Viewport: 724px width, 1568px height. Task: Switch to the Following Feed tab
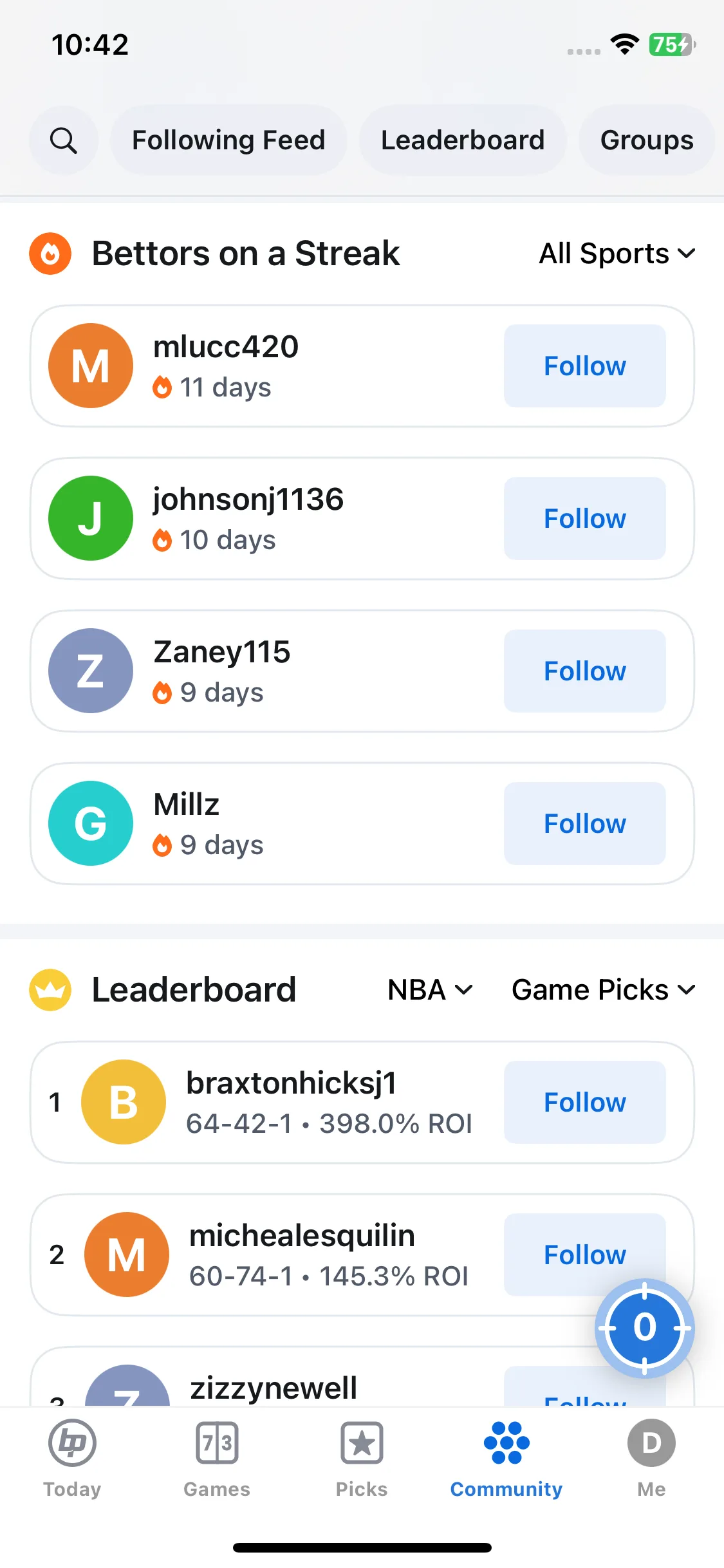(x=228, y=140)
